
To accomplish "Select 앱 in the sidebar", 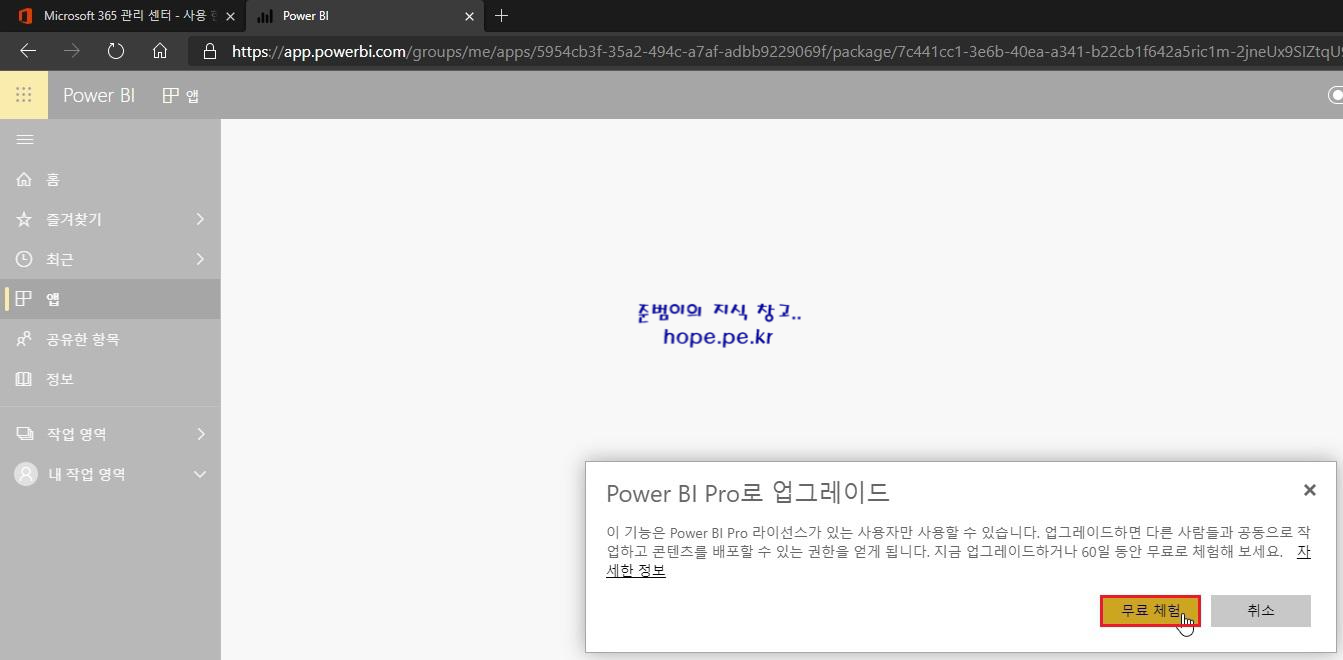I will click(x=110, y=299).
